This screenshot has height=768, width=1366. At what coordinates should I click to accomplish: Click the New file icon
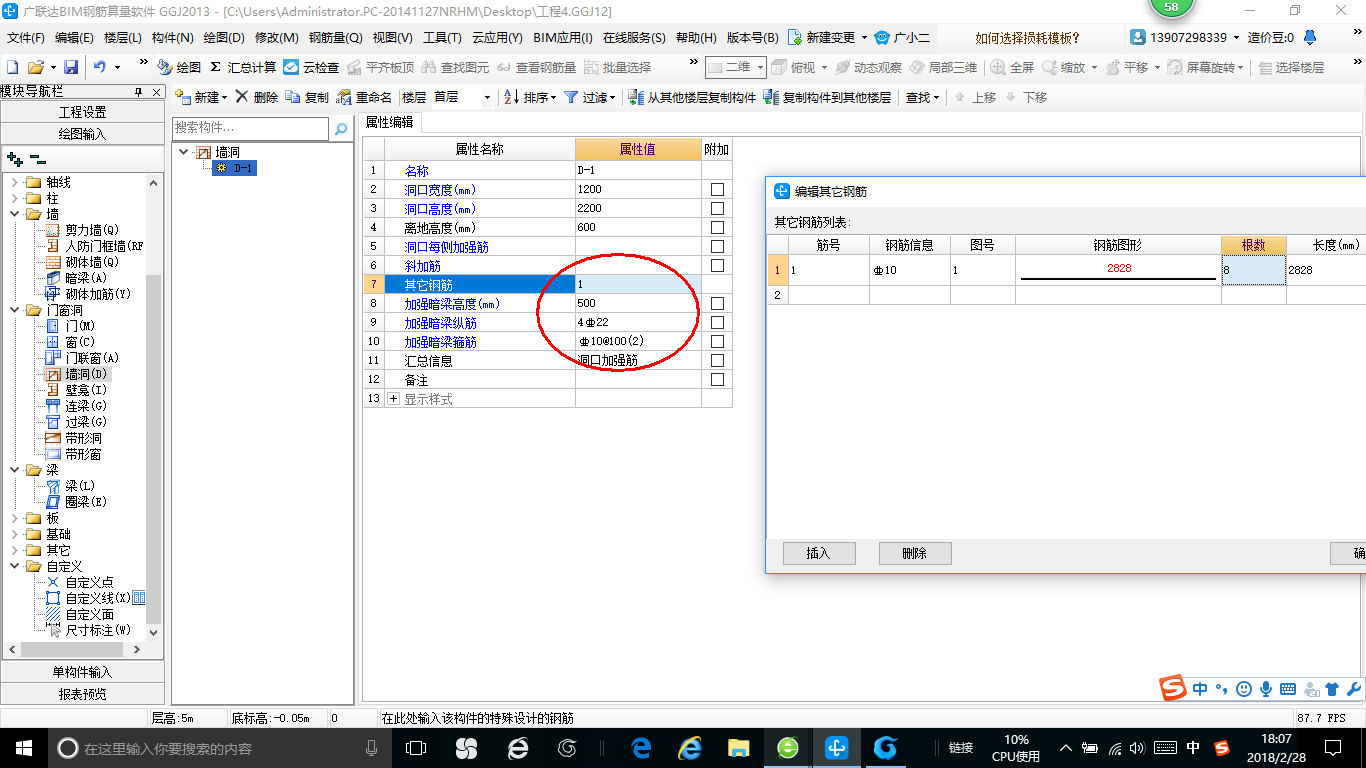(x=12, y=67)
